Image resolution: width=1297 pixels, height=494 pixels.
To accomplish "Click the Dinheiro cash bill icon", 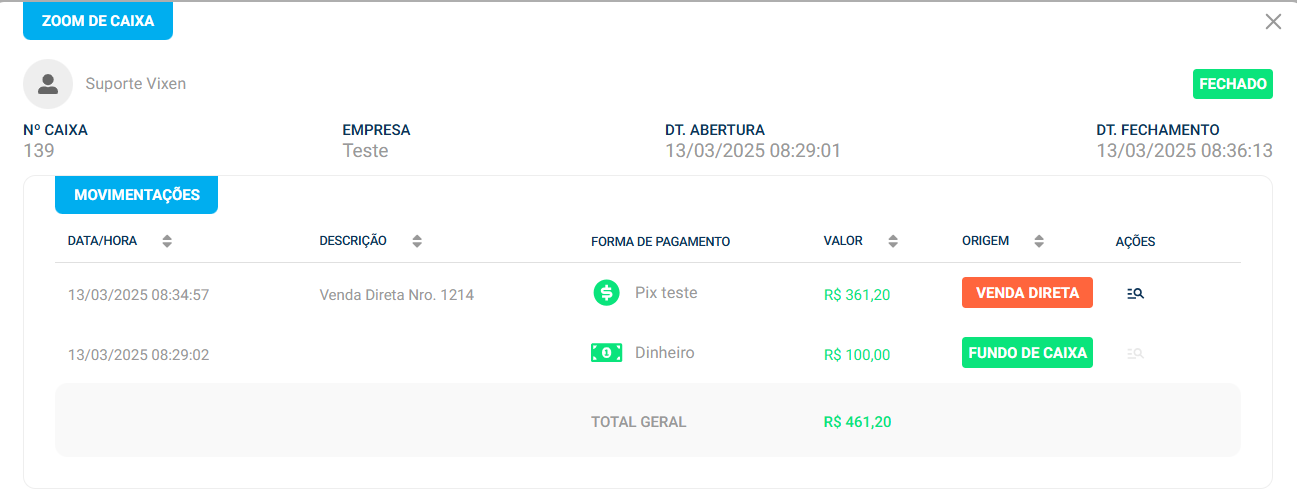I will (606, 353).
